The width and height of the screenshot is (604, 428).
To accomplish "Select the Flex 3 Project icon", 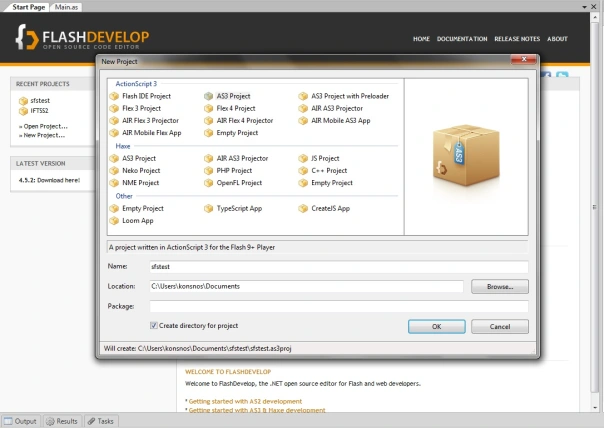I will pyautogui.click(x=114, y=109).
